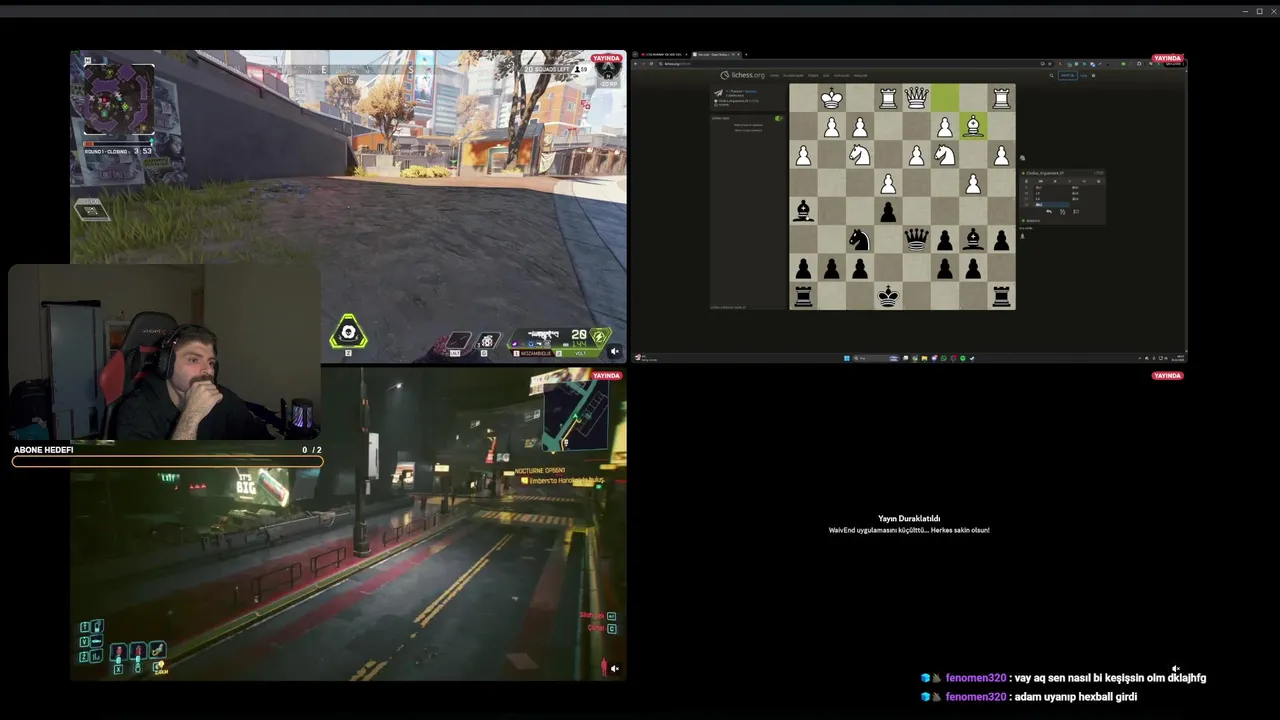Open fenomen320 username on the 'vay aq' message
Viewport: 1280px width, 720px height.
(976, 677)
